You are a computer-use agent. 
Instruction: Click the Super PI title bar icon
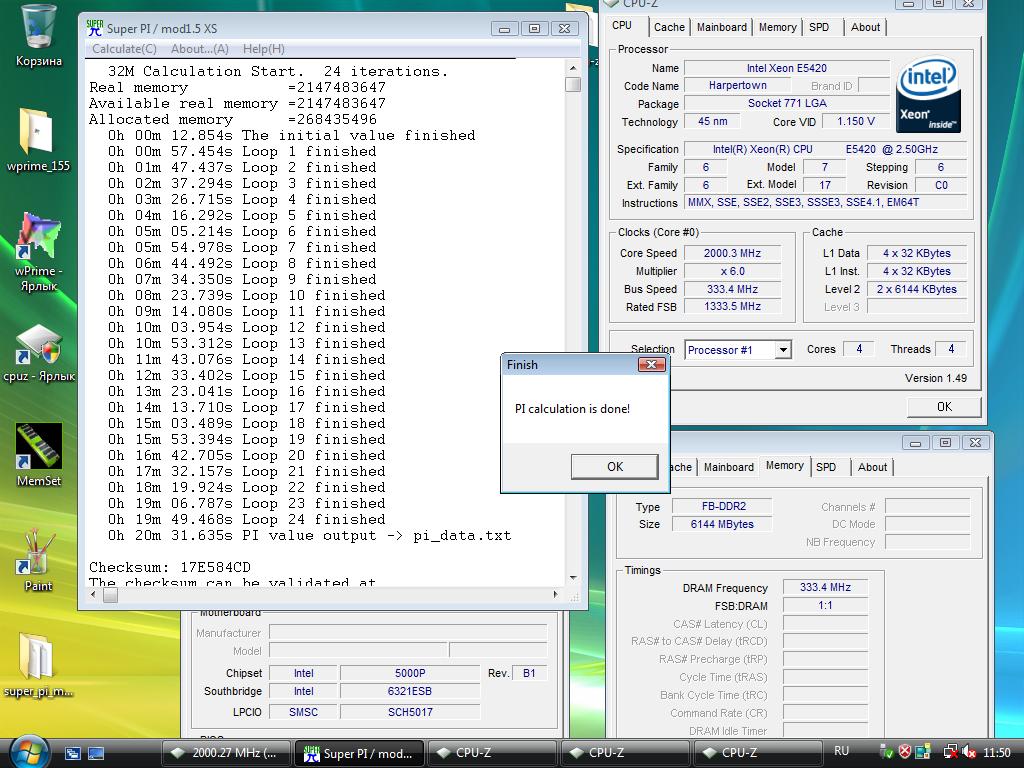pos(94,27)
